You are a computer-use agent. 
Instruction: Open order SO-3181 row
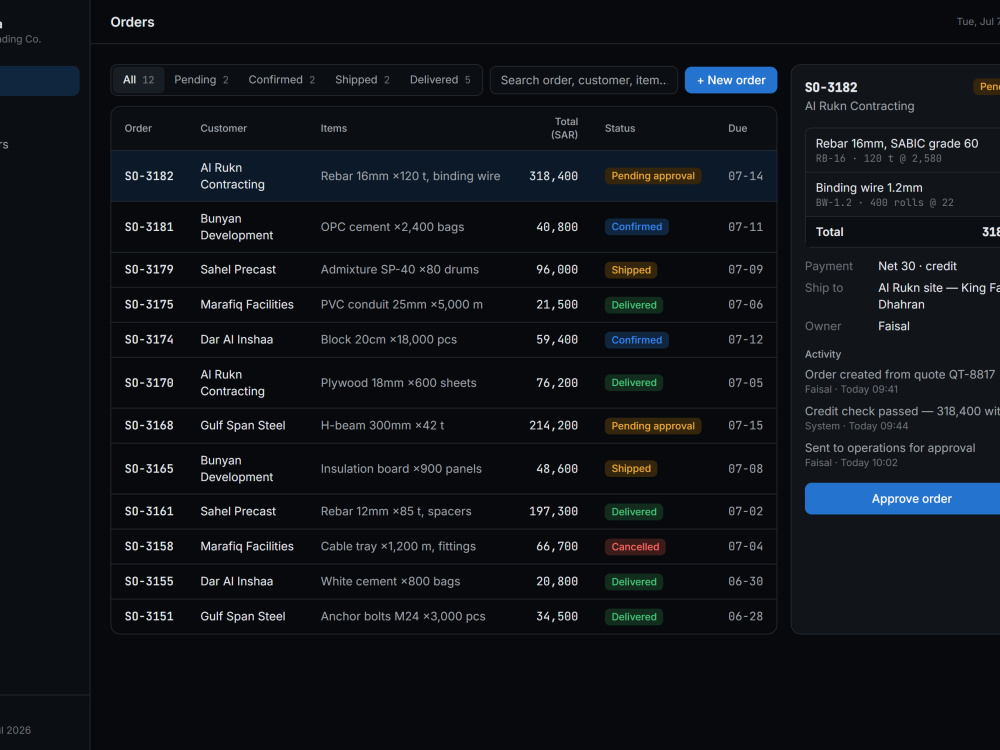point(444,227)
